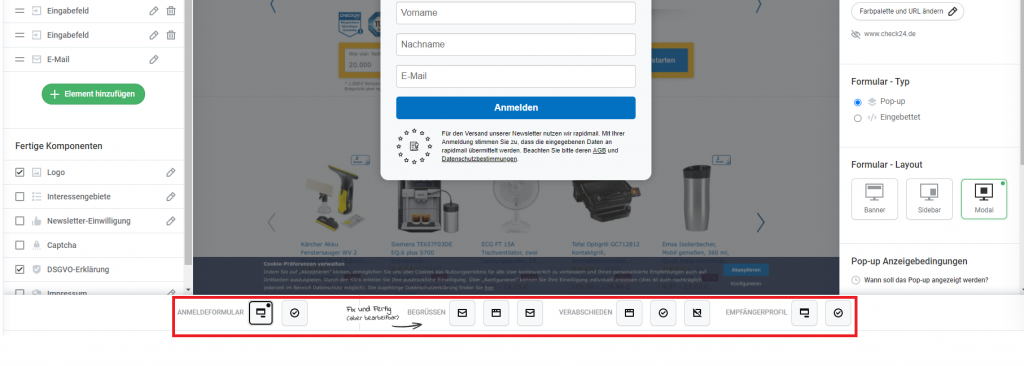Select the Eingebettet radio button
Screen dimensions: 1024x366
coord(858,118)
